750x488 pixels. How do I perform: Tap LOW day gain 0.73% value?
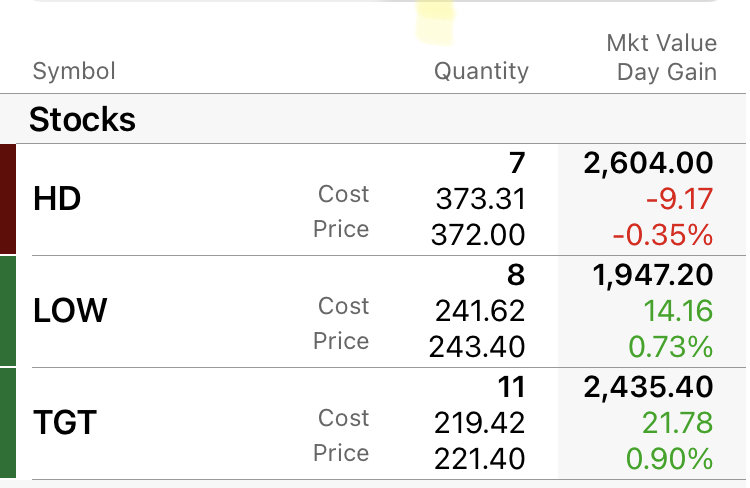click(671, 347)
